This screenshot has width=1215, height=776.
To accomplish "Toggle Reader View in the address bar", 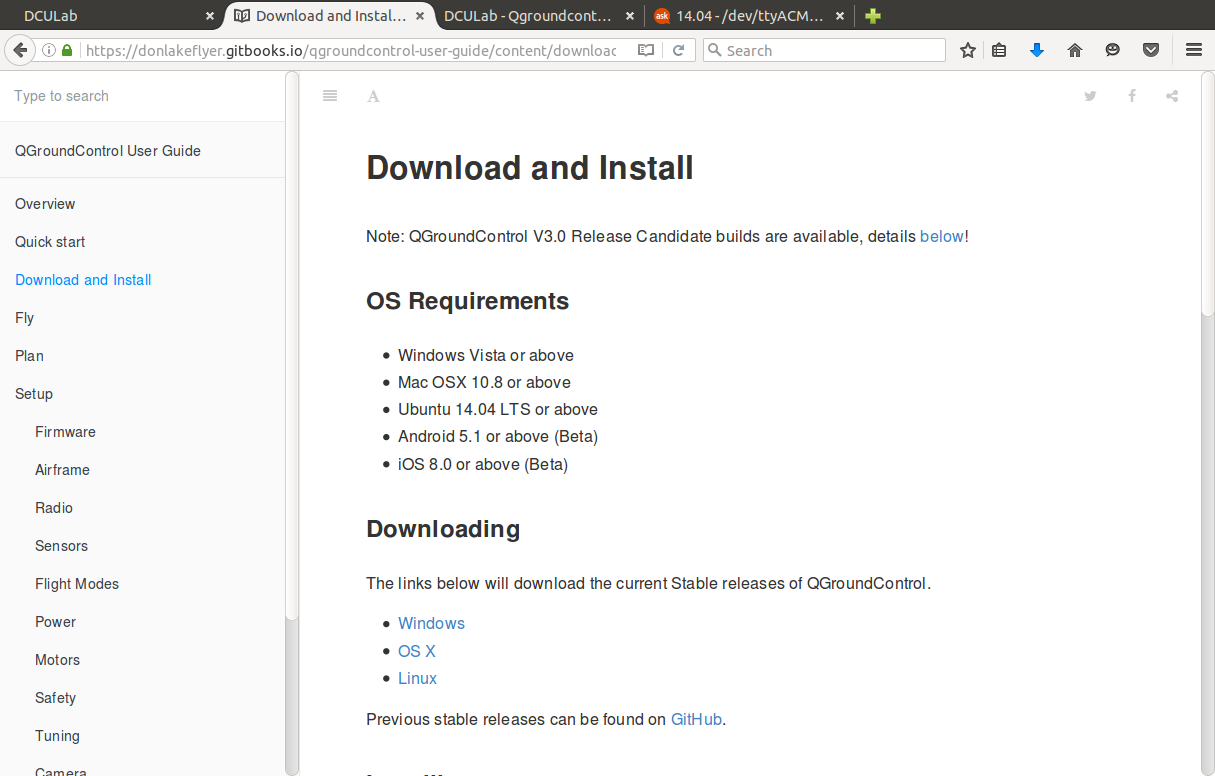I will click(646, 50).
